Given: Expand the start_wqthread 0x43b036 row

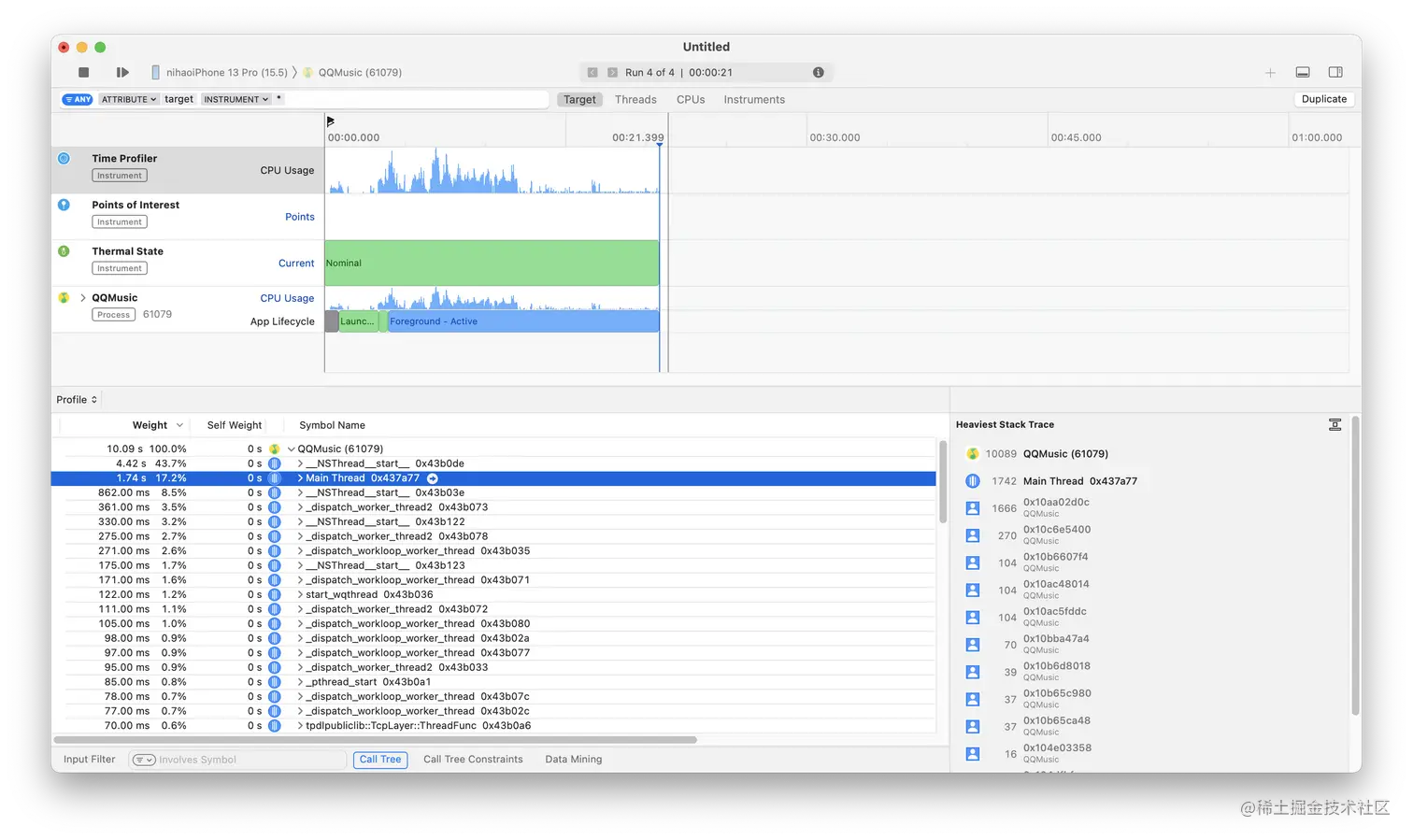Looking at the screenshot, I should pos(300,594).
